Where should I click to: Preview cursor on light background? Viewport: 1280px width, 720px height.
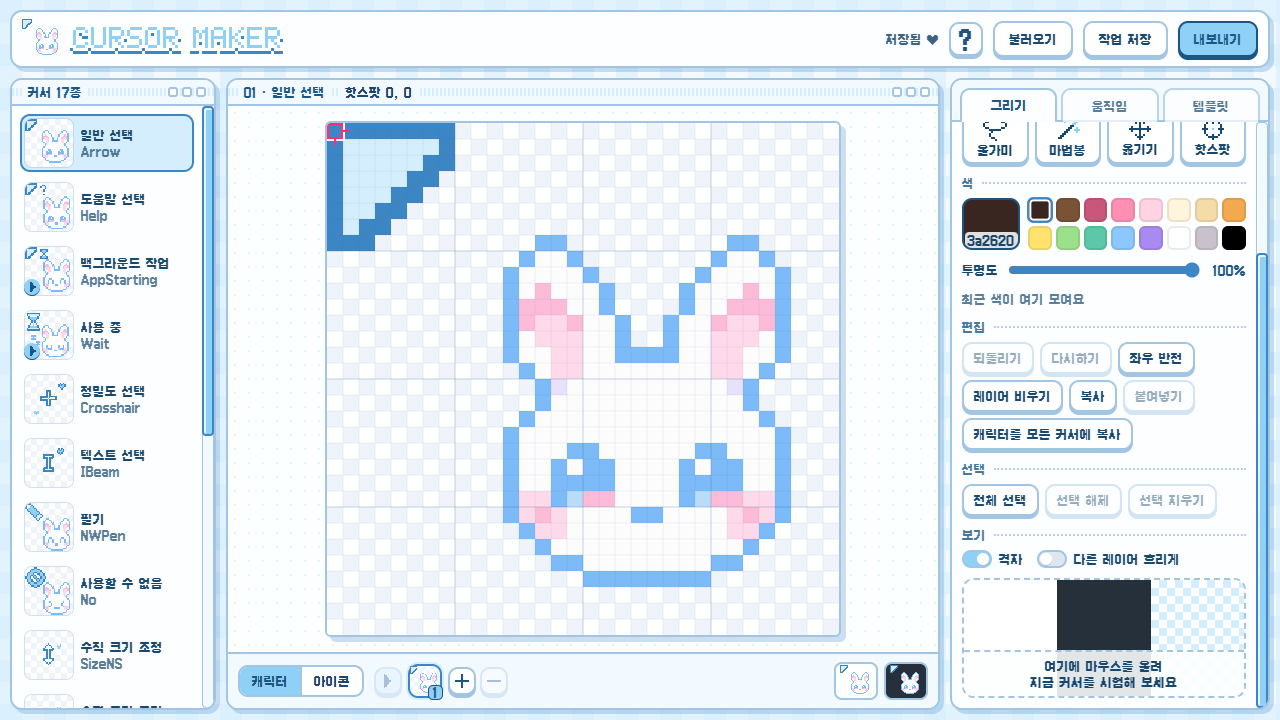[x=856, y=682]
